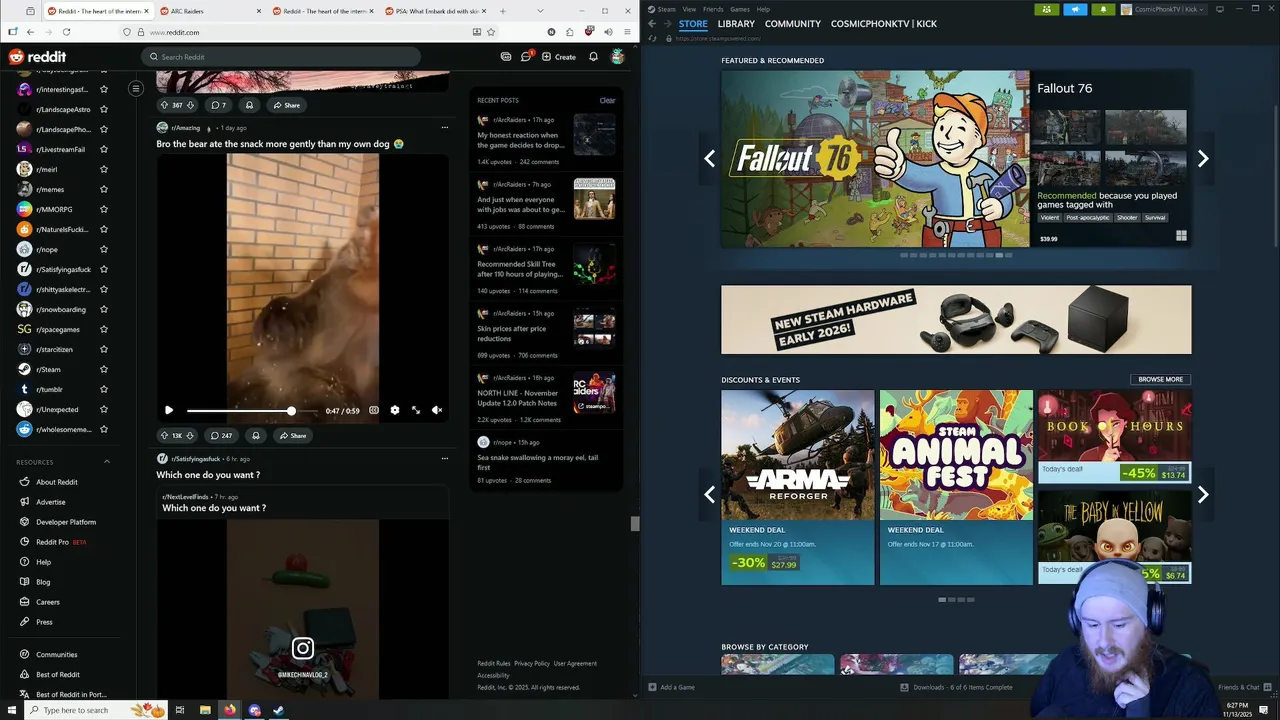Open the View menu in Steam
1280x720 pixels.
pos(689,9)
